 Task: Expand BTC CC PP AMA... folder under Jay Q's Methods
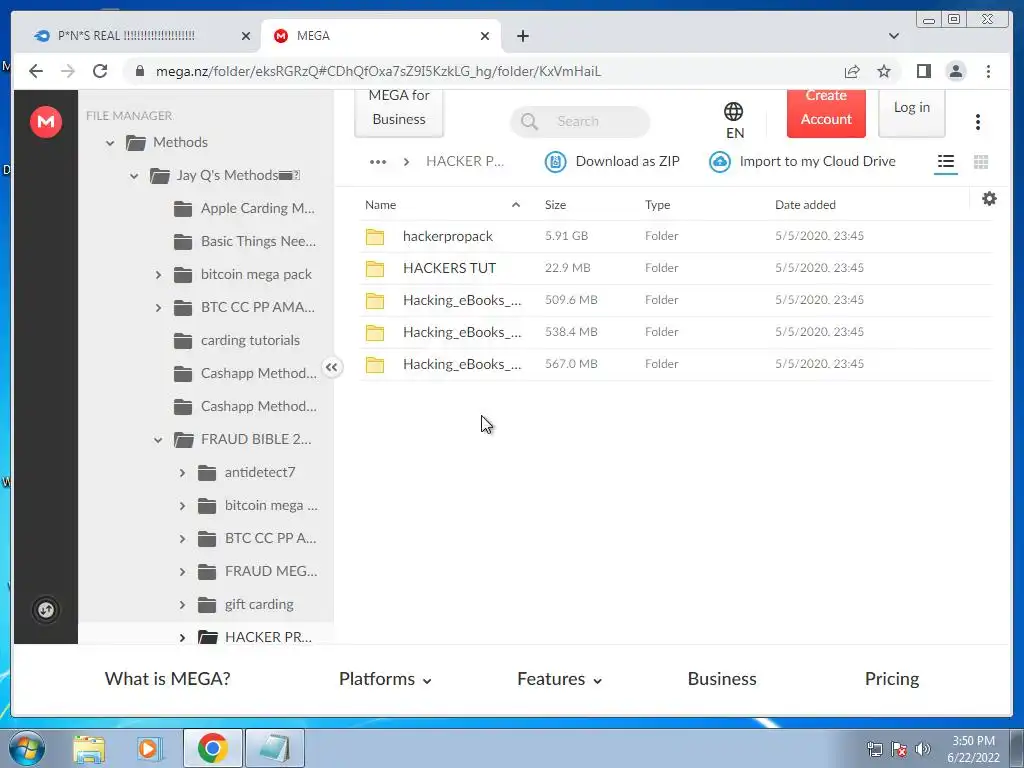click(158, 308)
